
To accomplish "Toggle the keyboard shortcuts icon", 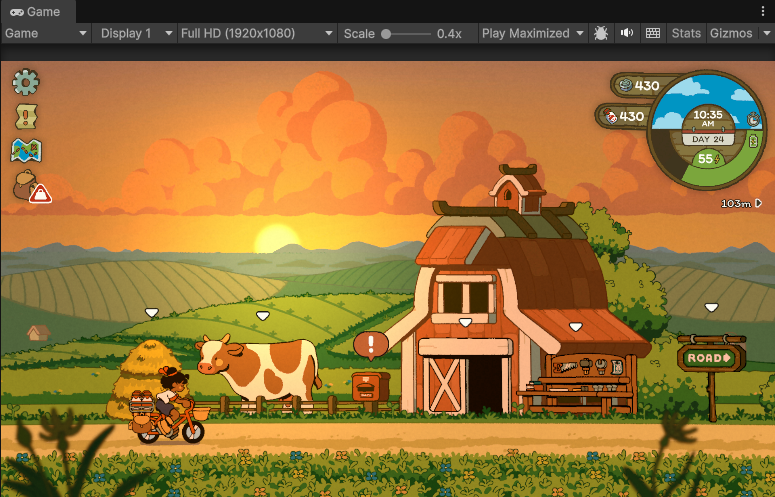I will coord(653,33).
